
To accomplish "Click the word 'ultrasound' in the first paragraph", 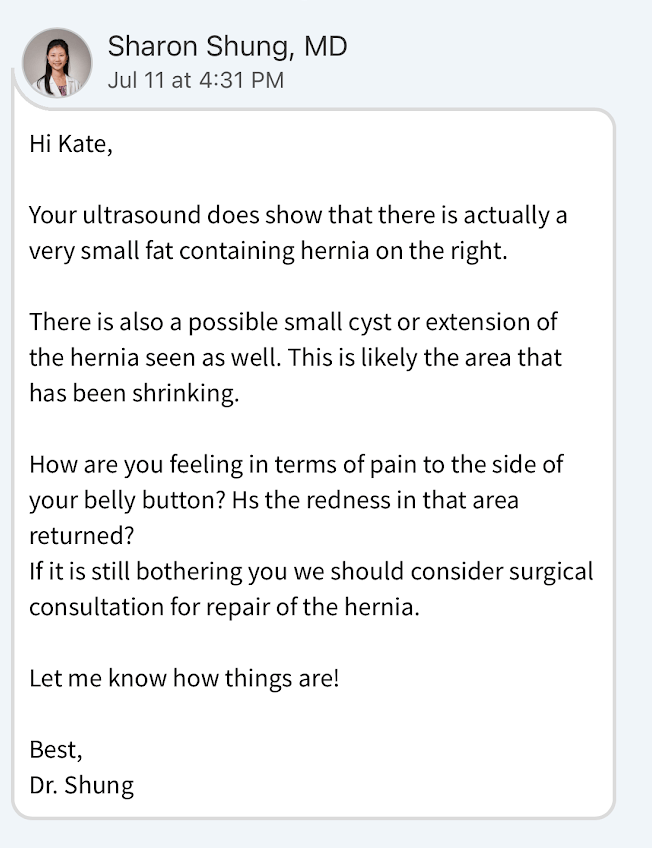I will pyautogui.click(x=141, y=215).
